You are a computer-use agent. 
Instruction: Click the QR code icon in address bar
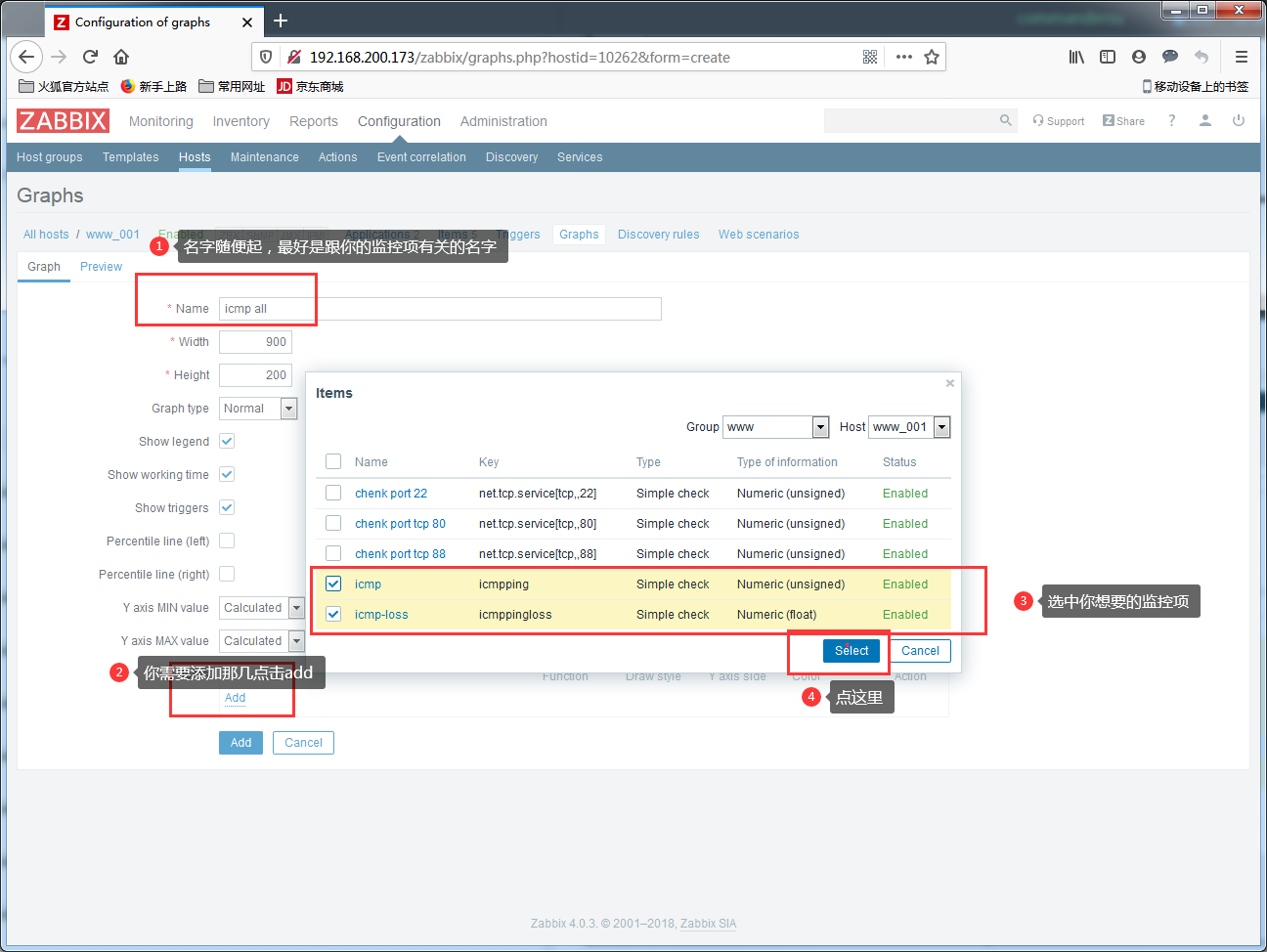870,57
